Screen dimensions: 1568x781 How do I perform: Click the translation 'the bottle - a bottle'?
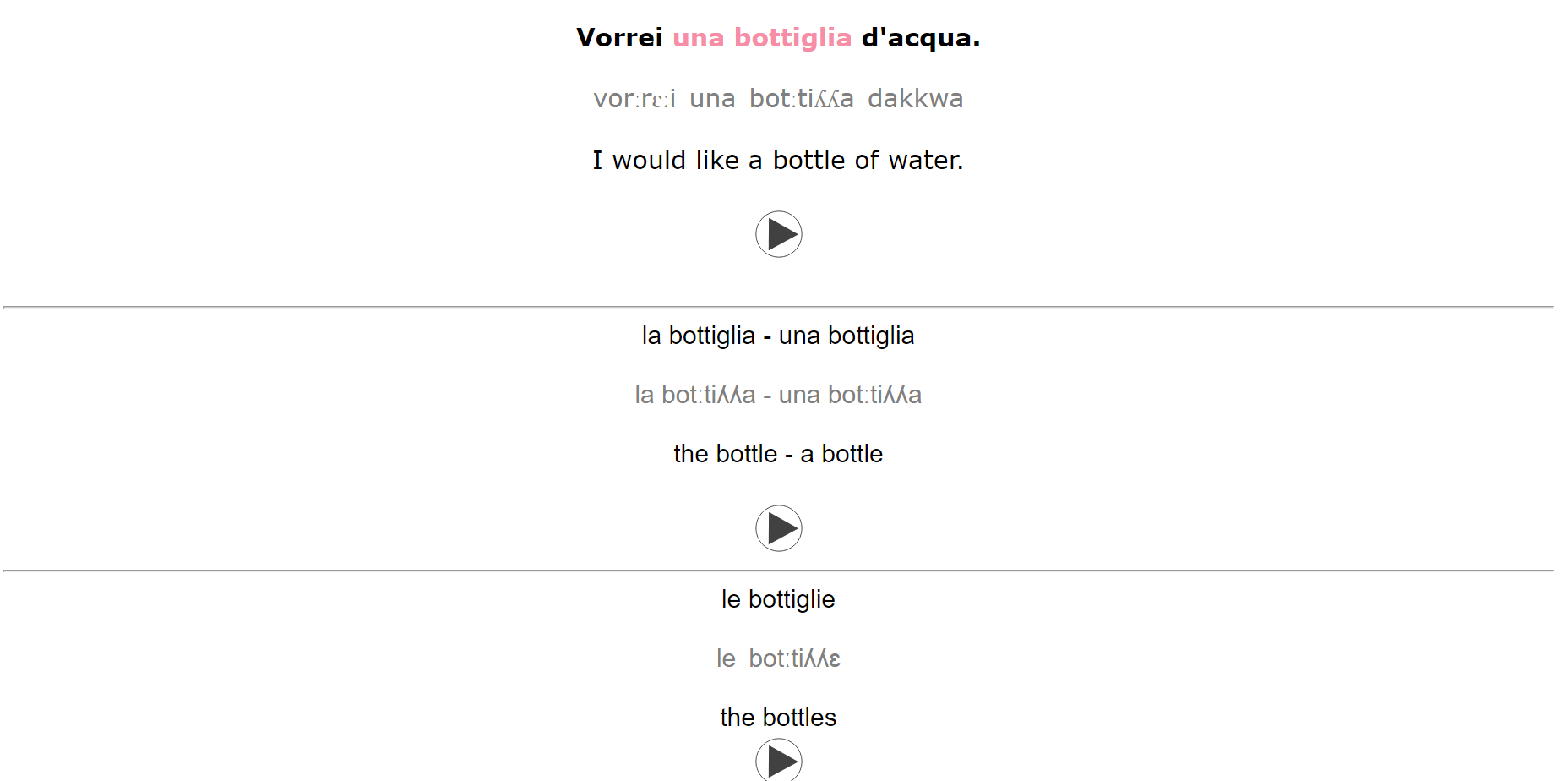click(778, 454)
